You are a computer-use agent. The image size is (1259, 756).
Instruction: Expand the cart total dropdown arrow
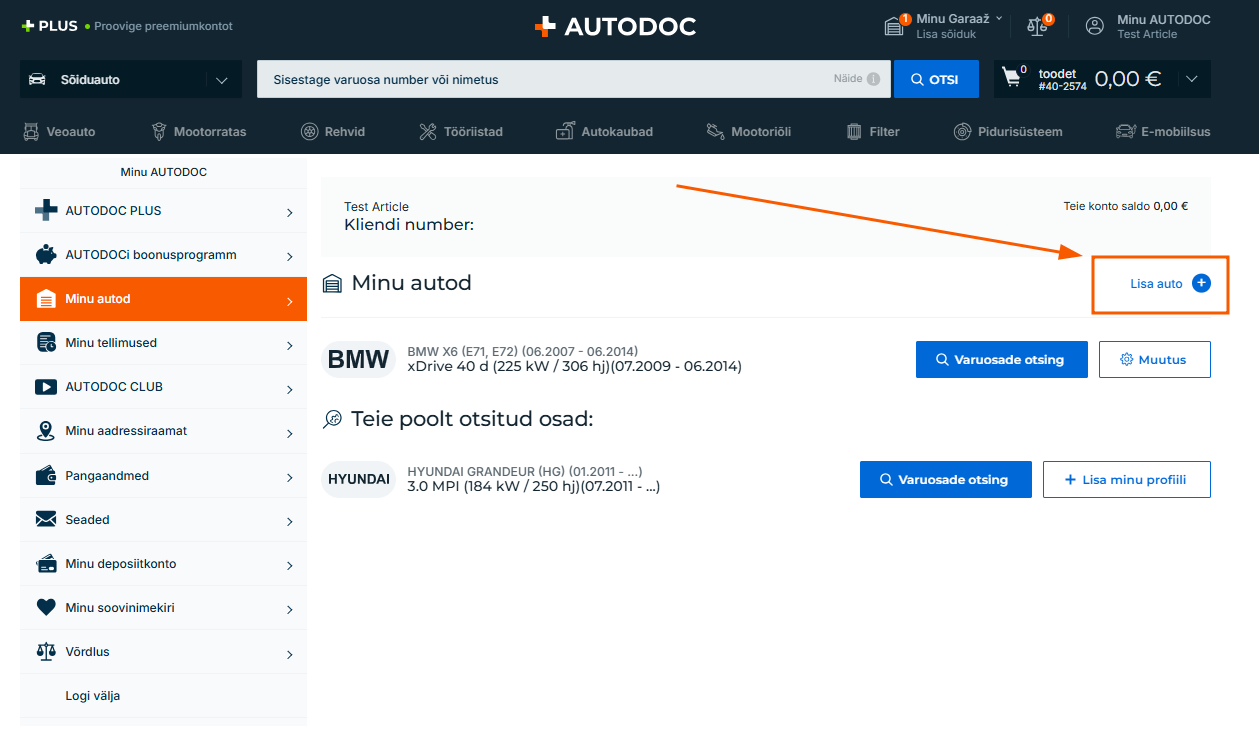(x=1190, y=79)
